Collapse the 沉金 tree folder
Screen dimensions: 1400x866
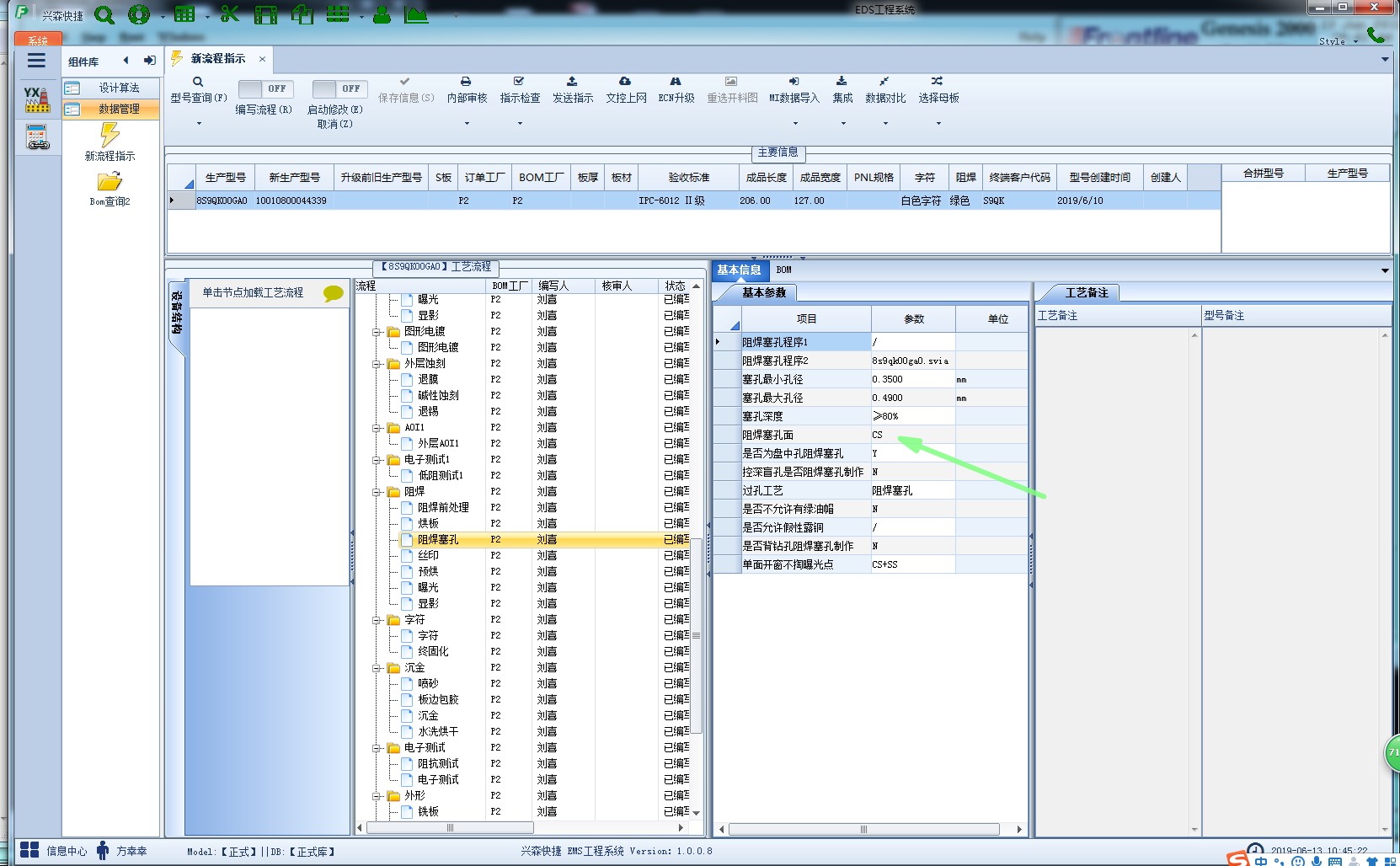[377, 668]
